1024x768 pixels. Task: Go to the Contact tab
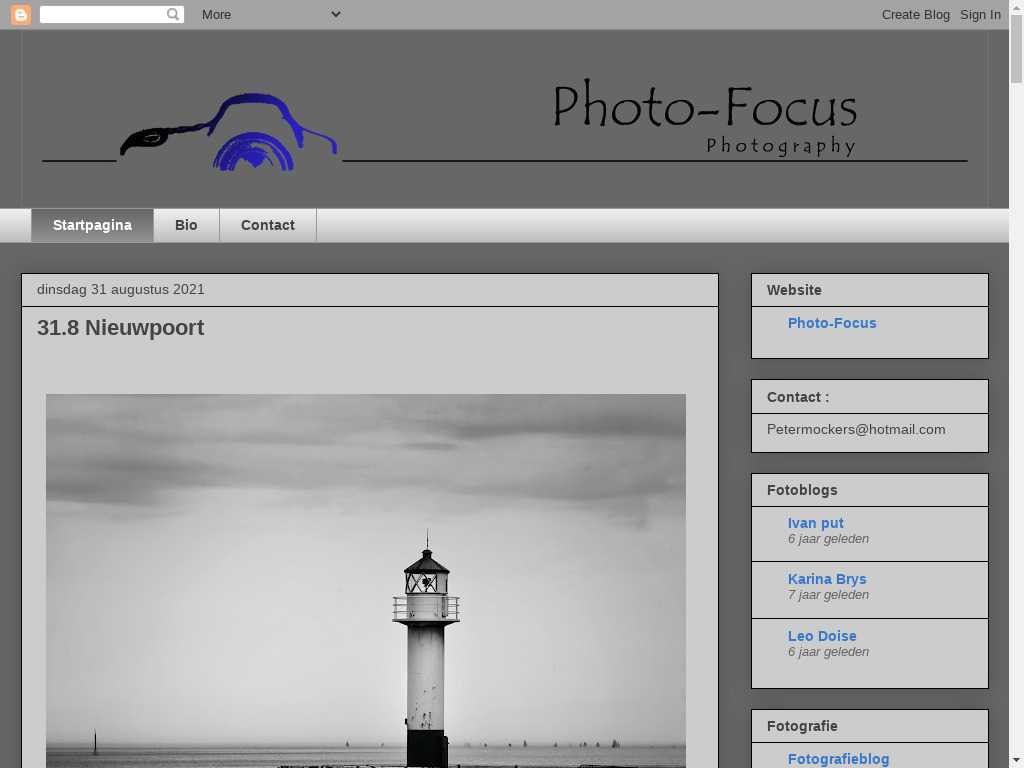(267, 225)
